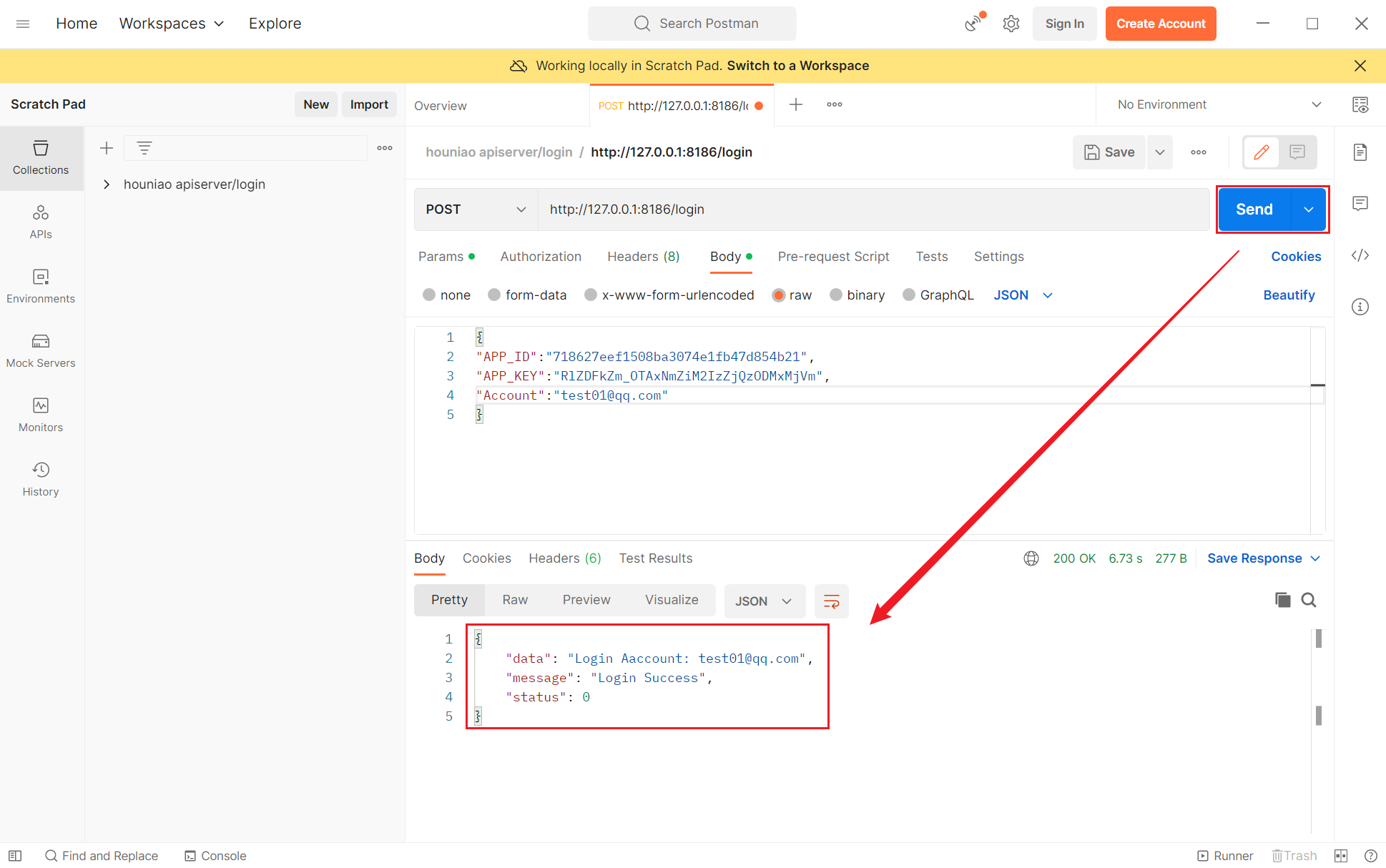
Task: Click the filter collections icon
Action: (144, 148)
